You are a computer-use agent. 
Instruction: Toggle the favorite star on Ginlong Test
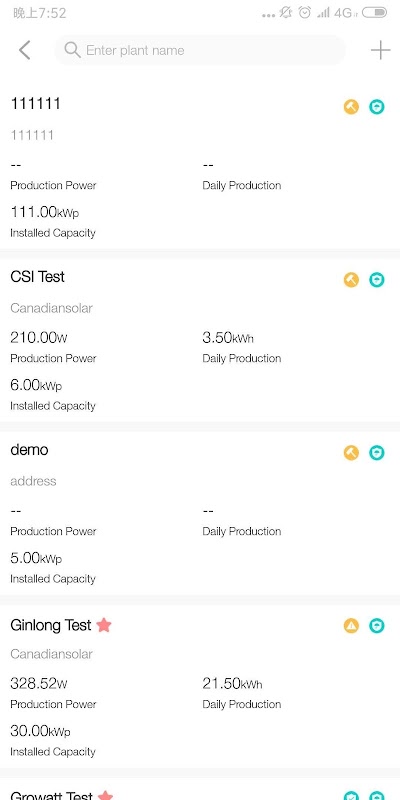(104, 625)
